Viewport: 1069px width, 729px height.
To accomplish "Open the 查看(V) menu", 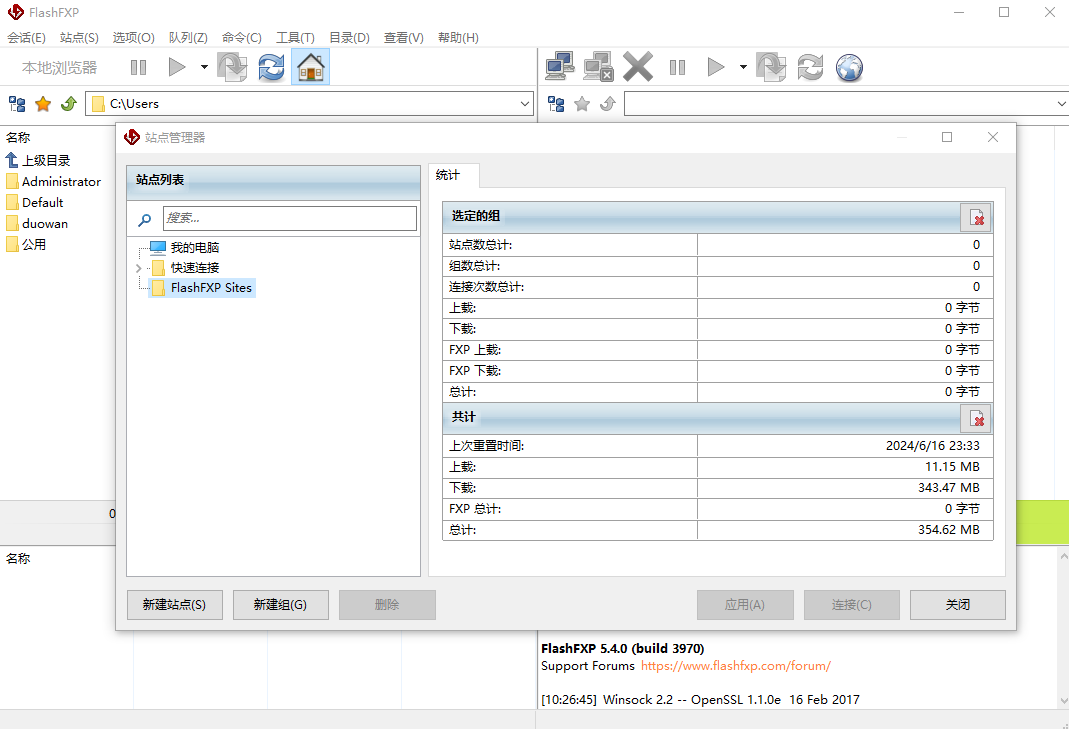I will (x=404, y=38).
